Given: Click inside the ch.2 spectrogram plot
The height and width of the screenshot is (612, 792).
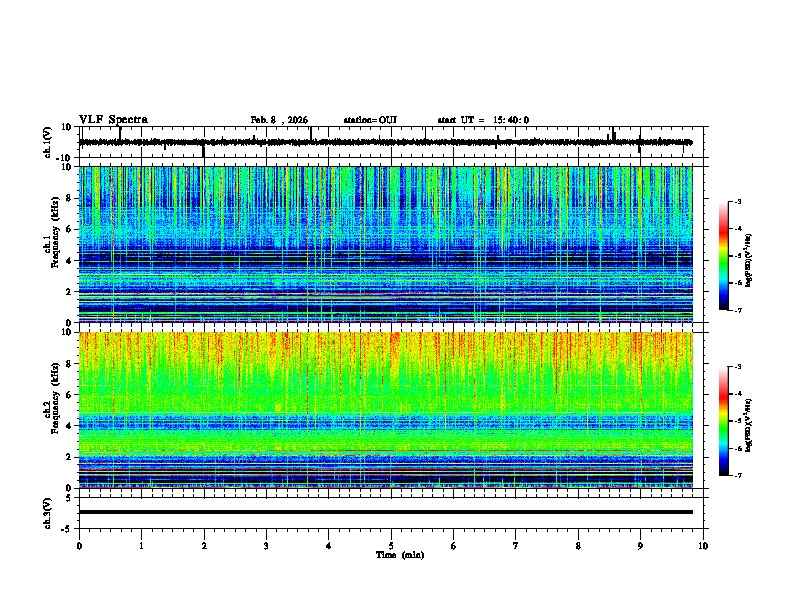Looking at the screenshot, I should pos(385,410).
